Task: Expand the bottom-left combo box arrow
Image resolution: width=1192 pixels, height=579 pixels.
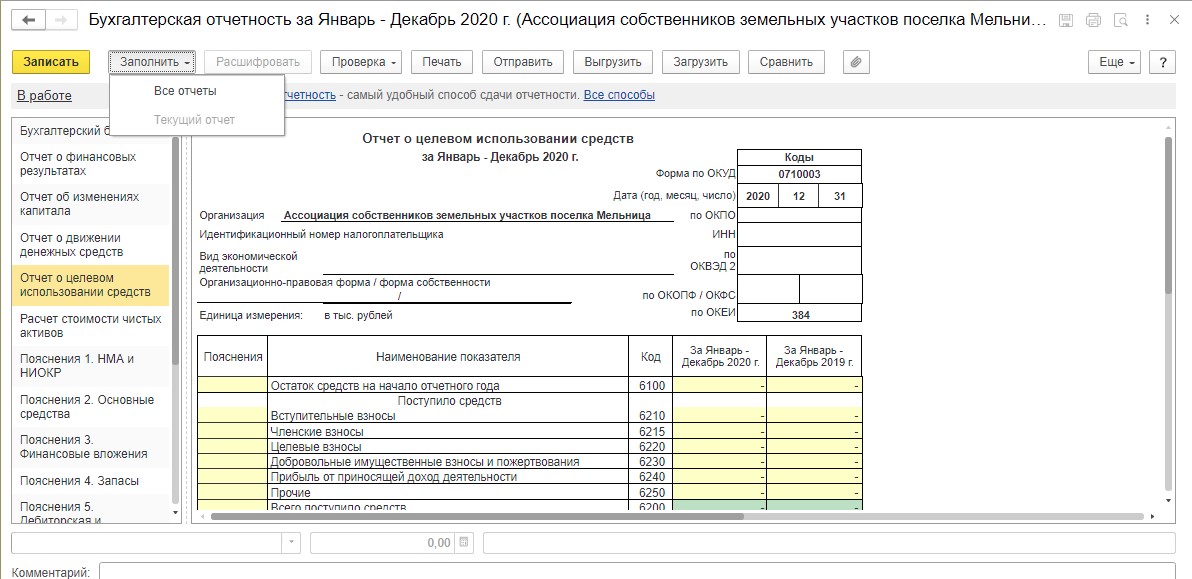Action: (x=290, y=543)
